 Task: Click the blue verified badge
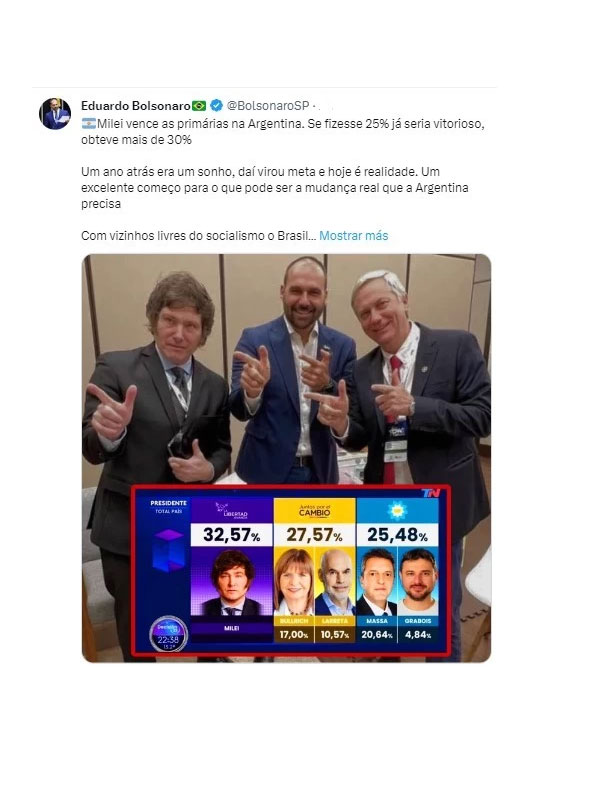tap(216, 106)
